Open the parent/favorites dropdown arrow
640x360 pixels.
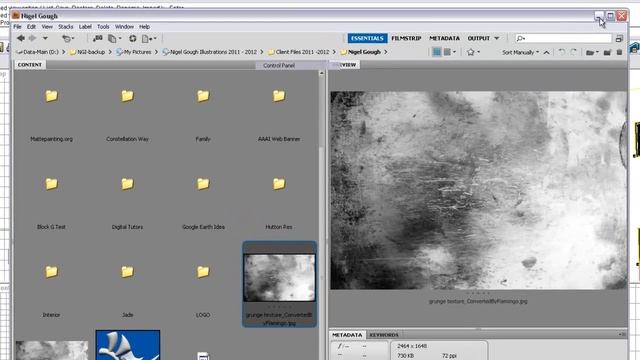click(45, 38)
